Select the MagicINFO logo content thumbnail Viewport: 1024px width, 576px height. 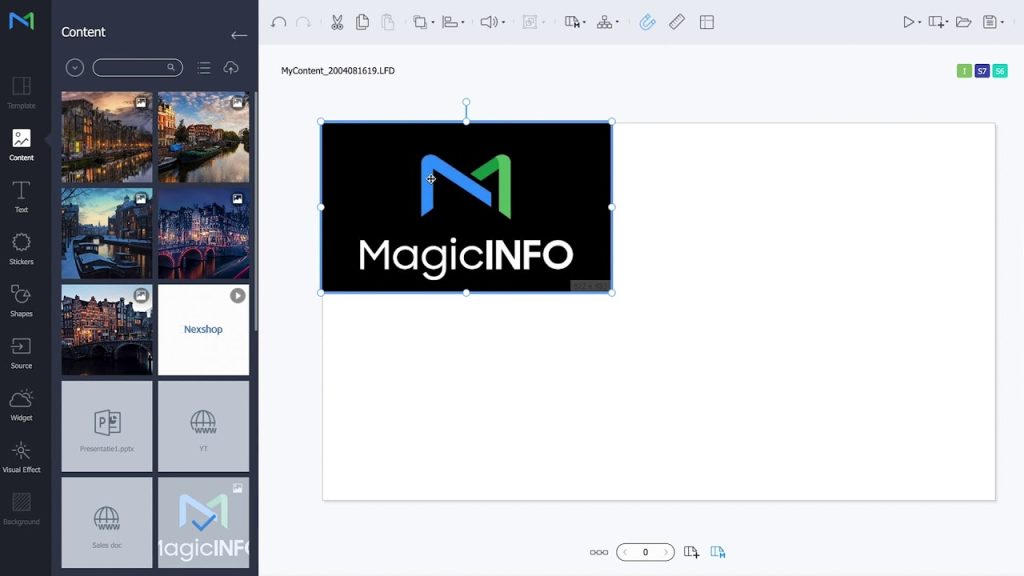pyautogui.click(x=203, y=522)
